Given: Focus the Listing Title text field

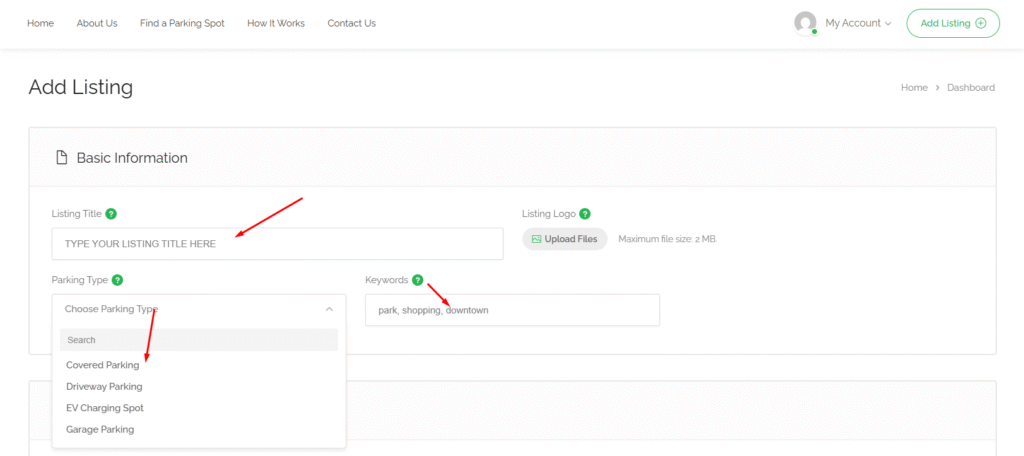Looking at the screenshot, I should tap(277, 244).
